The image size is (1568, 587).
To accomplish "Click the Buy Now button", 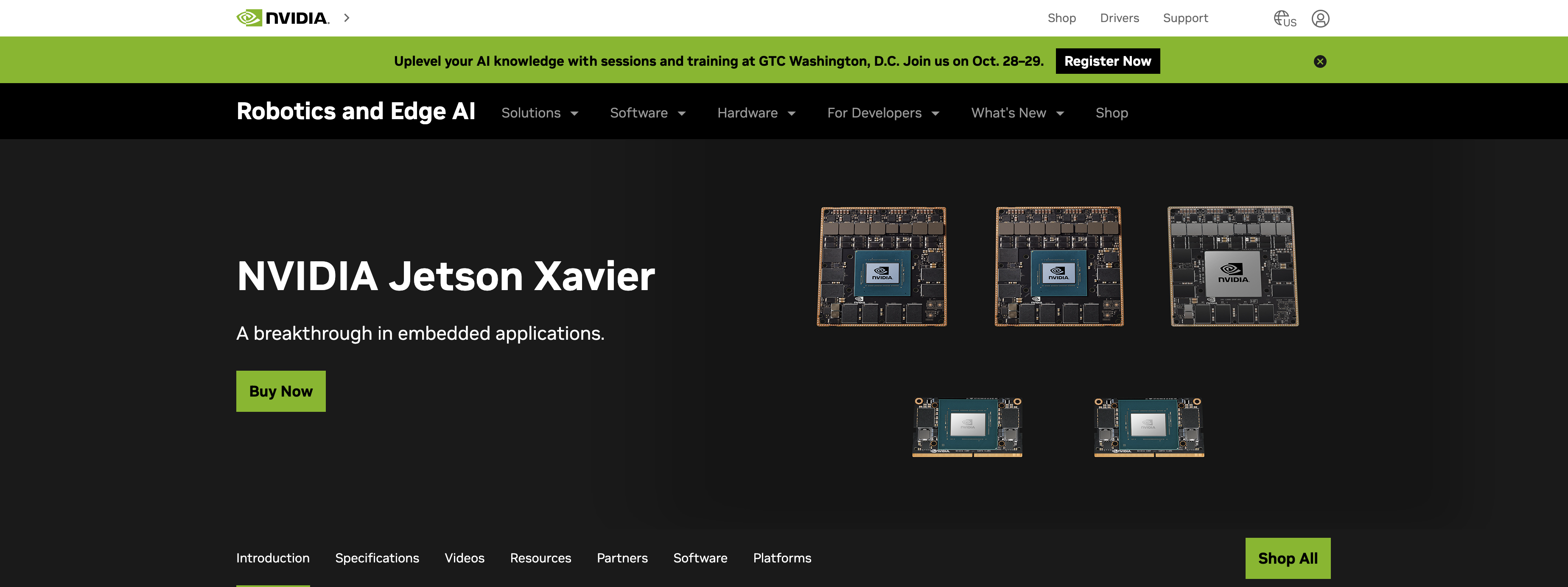I will 280,391.
